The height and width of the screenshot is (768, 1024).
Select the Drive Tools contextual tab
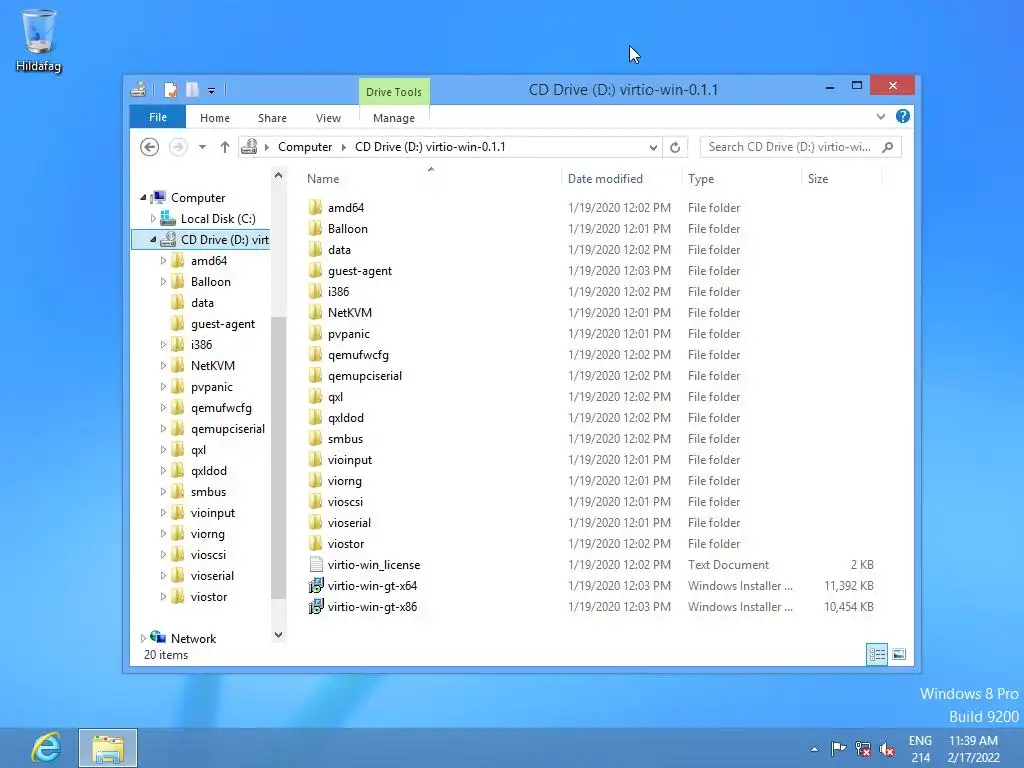[x=394, y=91]
